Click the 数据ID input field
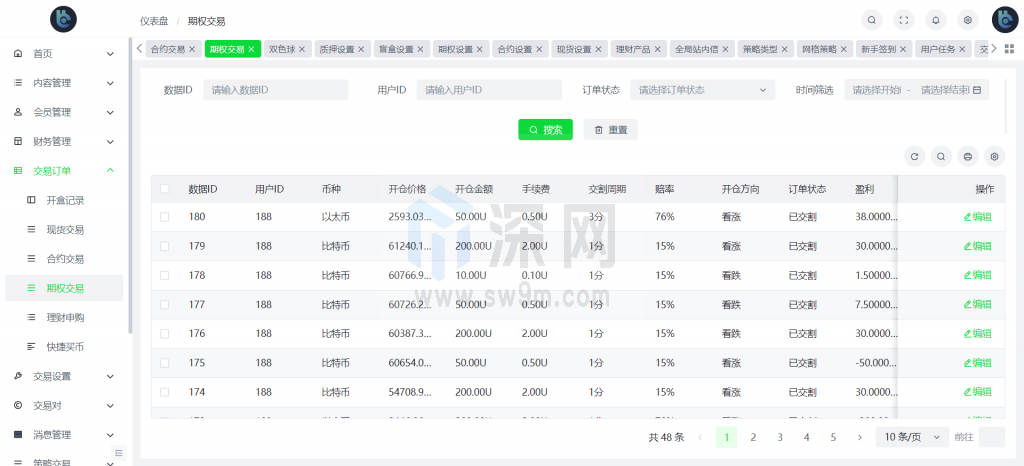The image size is (1024, 466). coord(275,90)
